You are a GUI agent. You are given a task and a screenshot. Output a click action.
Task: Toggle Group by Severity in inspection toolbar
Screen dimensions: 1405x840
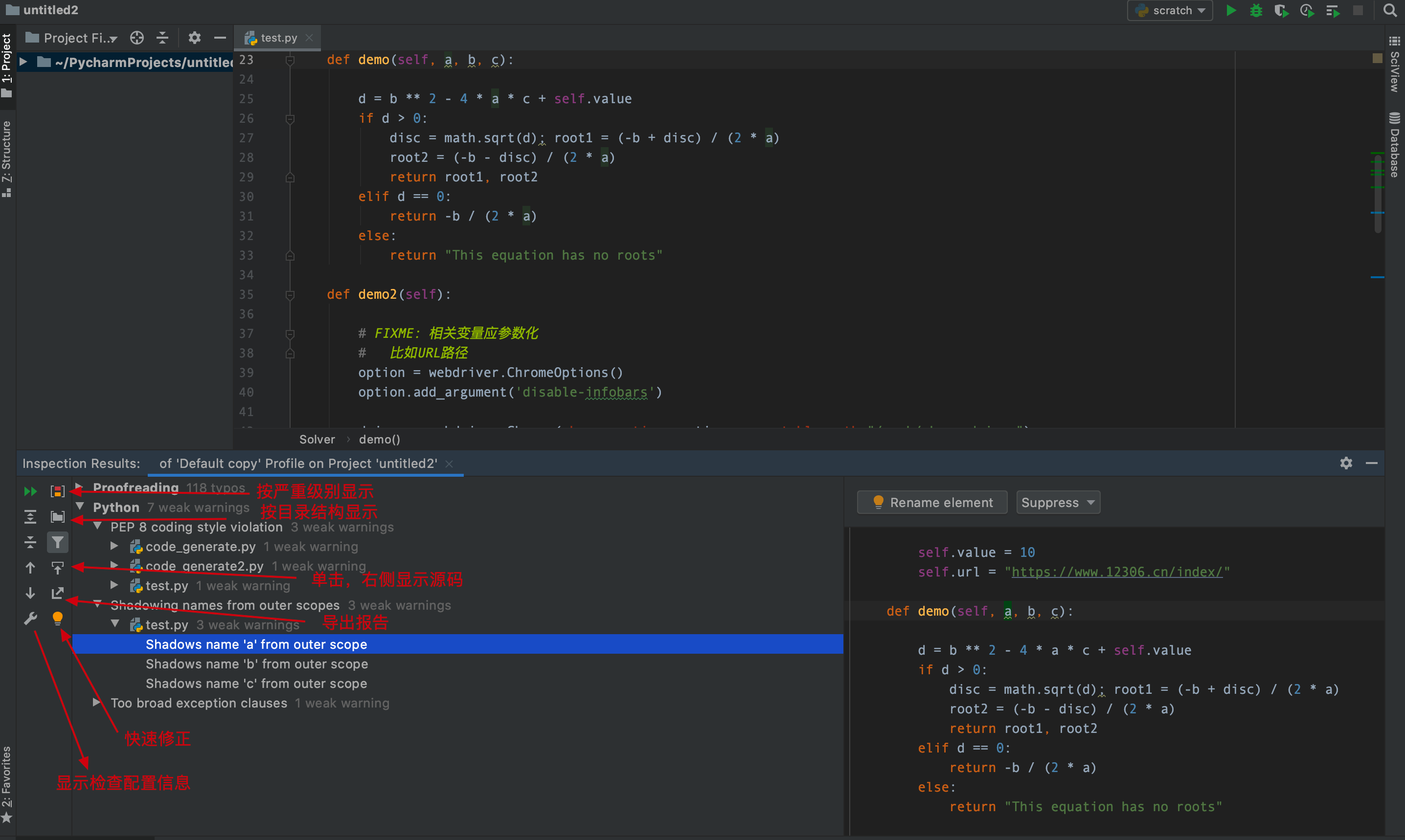pos(57,491)
